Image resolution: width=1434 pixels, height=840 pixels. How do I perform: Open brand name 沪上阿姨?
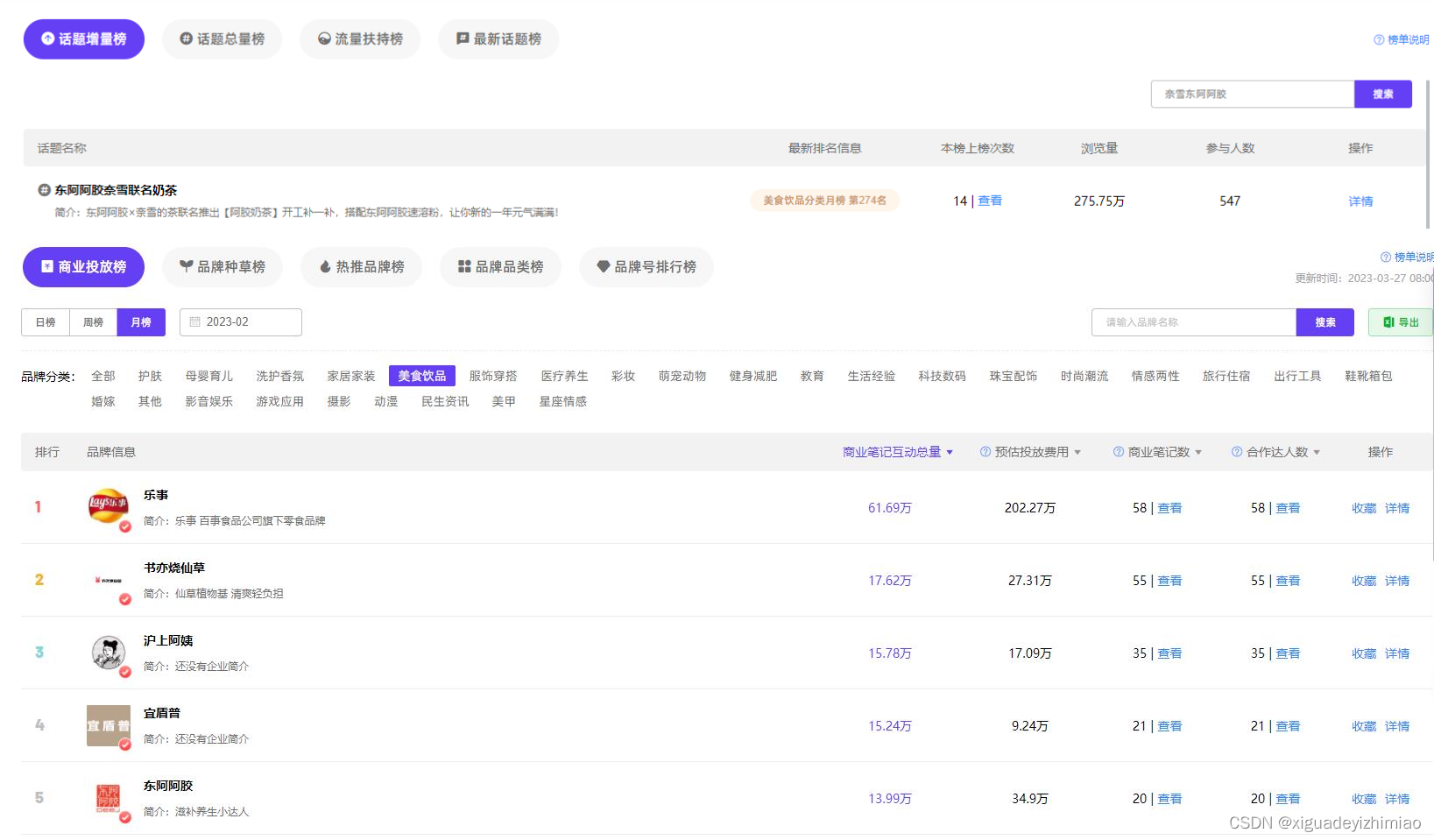point(168,640)
